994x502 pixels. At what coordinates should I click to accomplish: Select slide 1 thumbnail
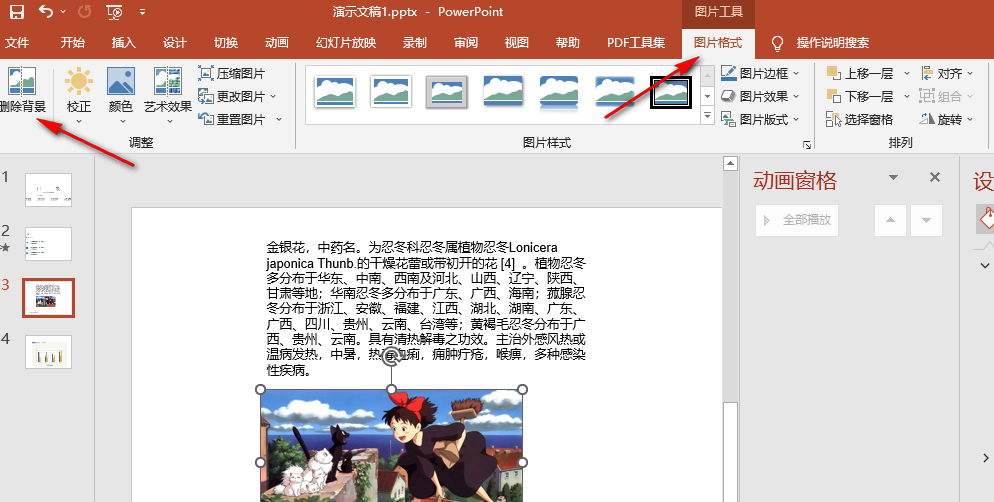point(48,190)
